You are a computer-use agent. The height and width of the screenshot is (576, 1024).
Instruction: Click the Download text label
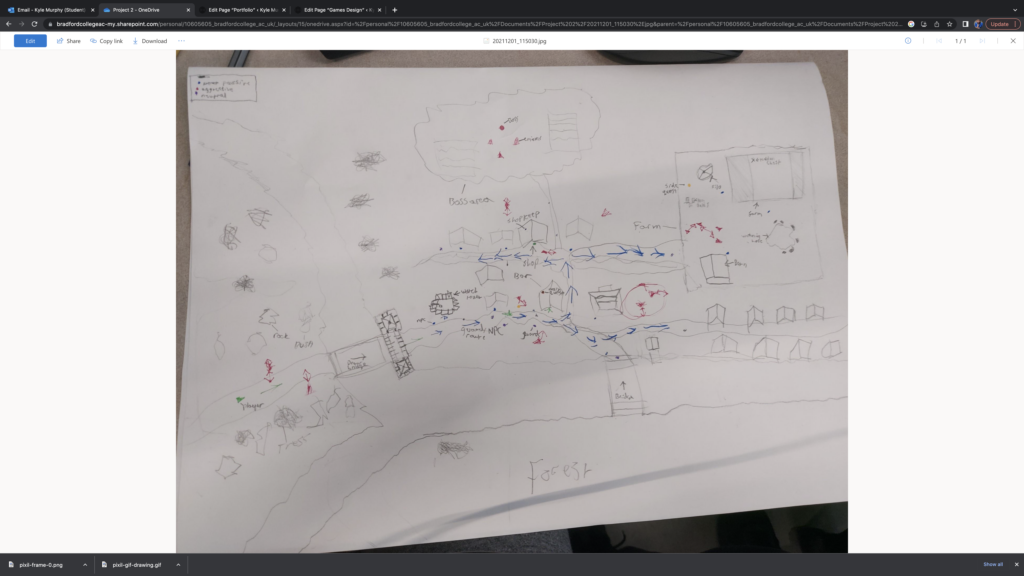pos(154,41)
